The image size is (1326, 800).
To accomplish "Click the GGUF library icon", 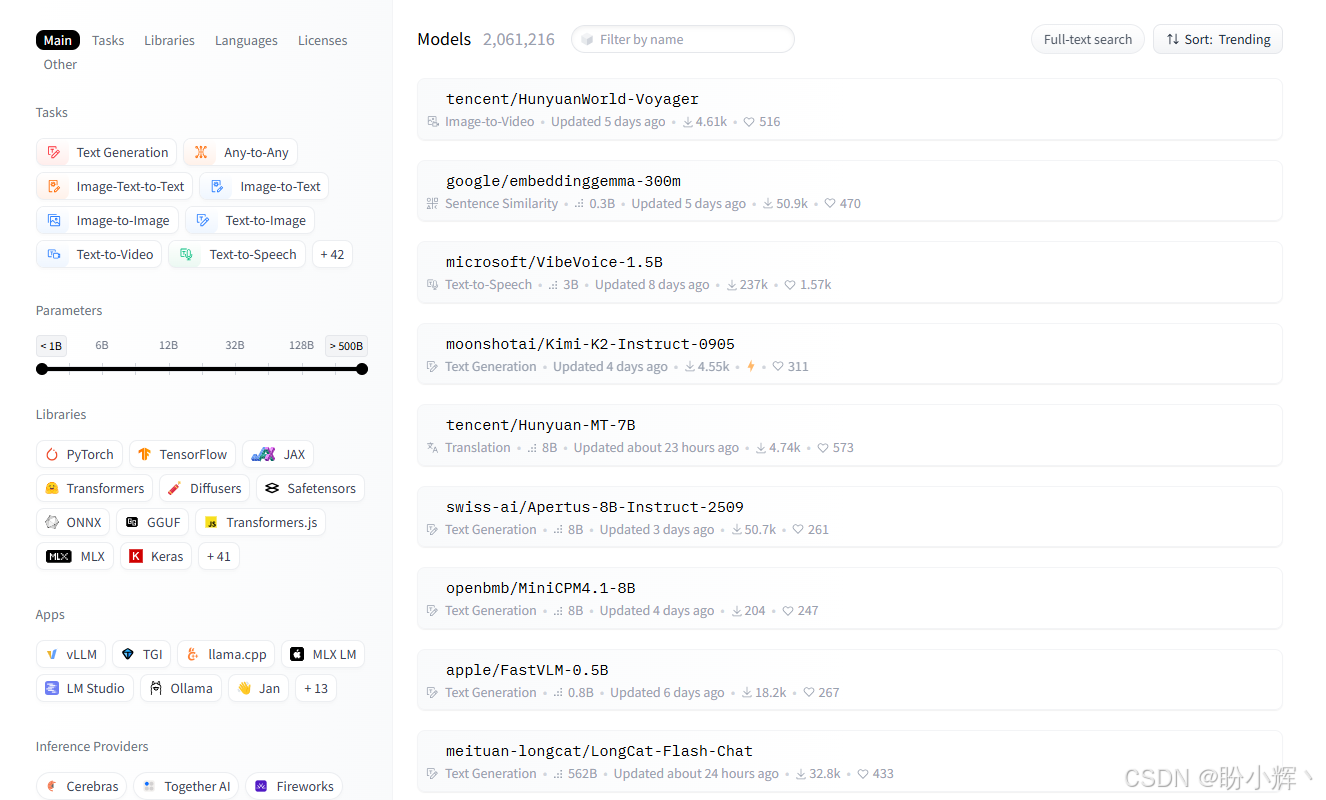I will 132,523.
